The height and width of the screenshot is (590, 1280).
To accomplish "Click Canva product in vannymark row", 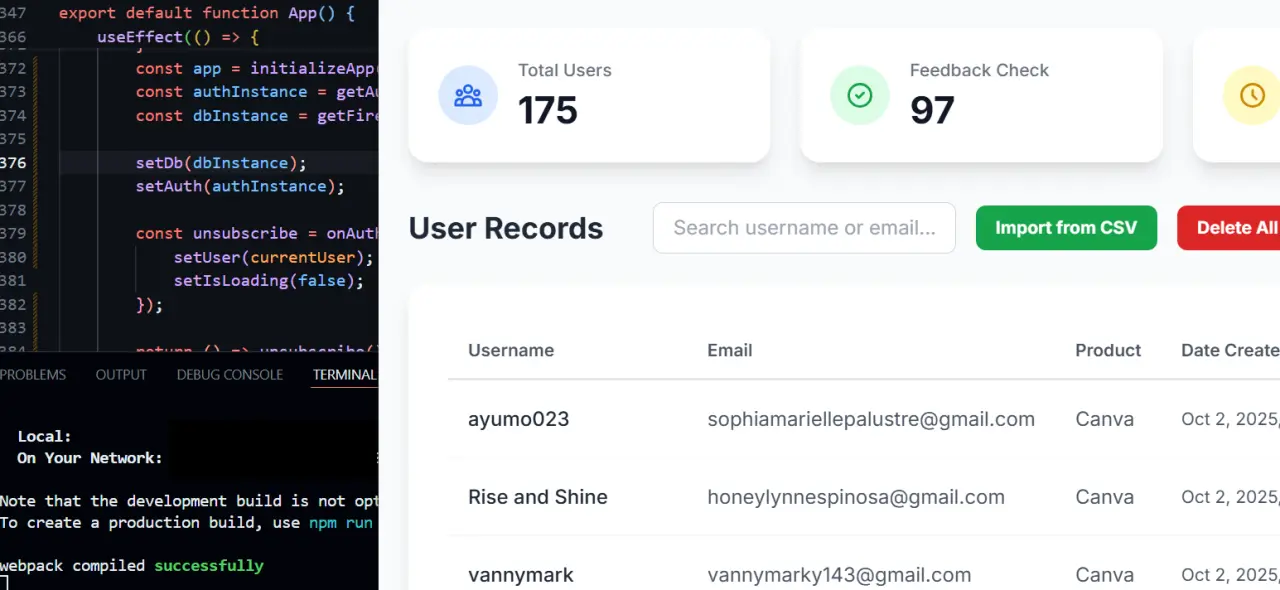I will pyautogui.click(x=1105, y=575).
